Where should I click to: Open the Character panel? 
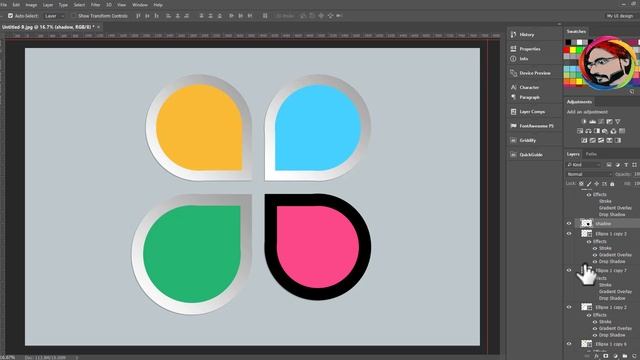point(529,87)
